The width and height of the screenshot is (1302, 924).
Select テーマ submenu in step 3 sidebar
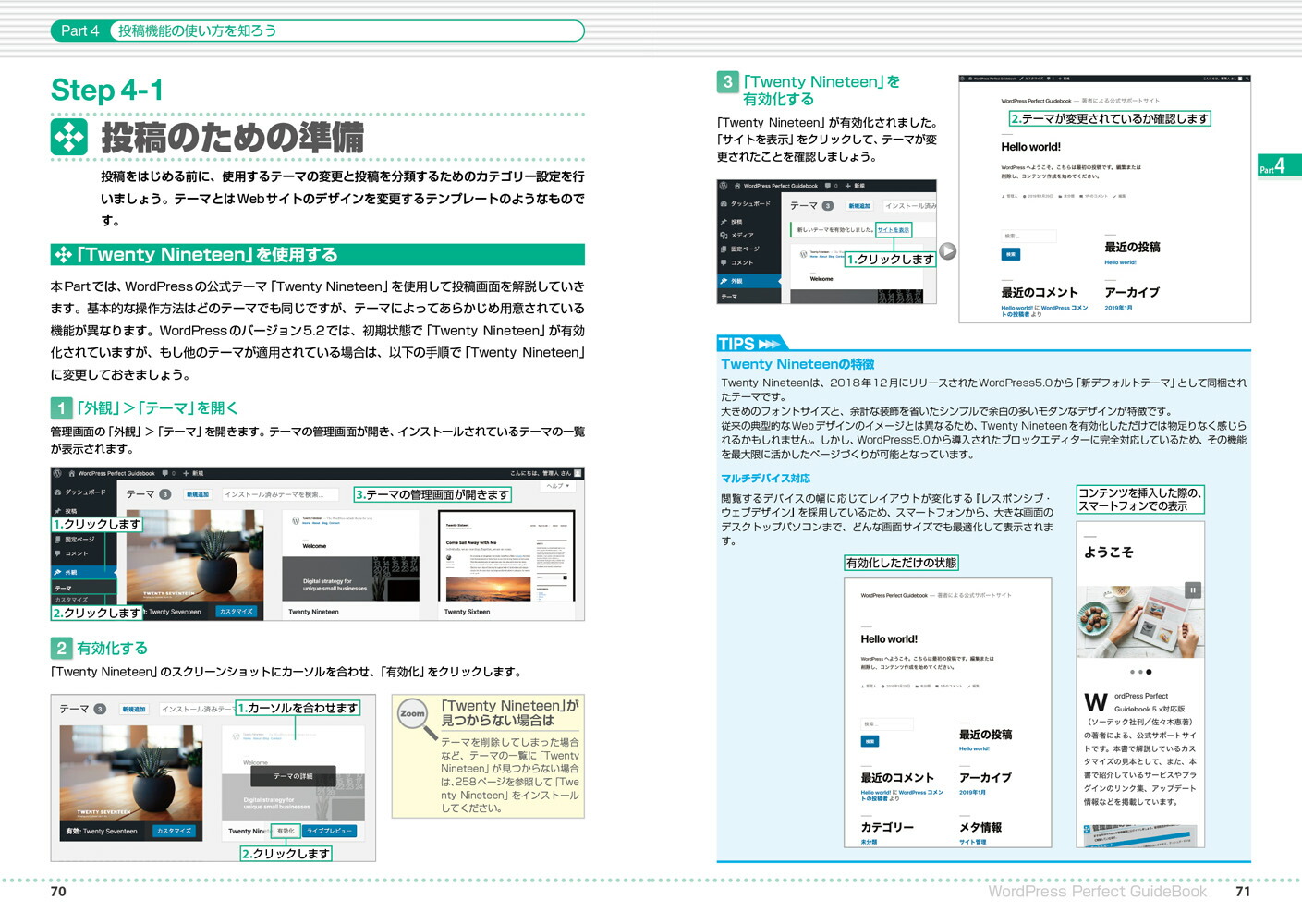tap(729, 297)
